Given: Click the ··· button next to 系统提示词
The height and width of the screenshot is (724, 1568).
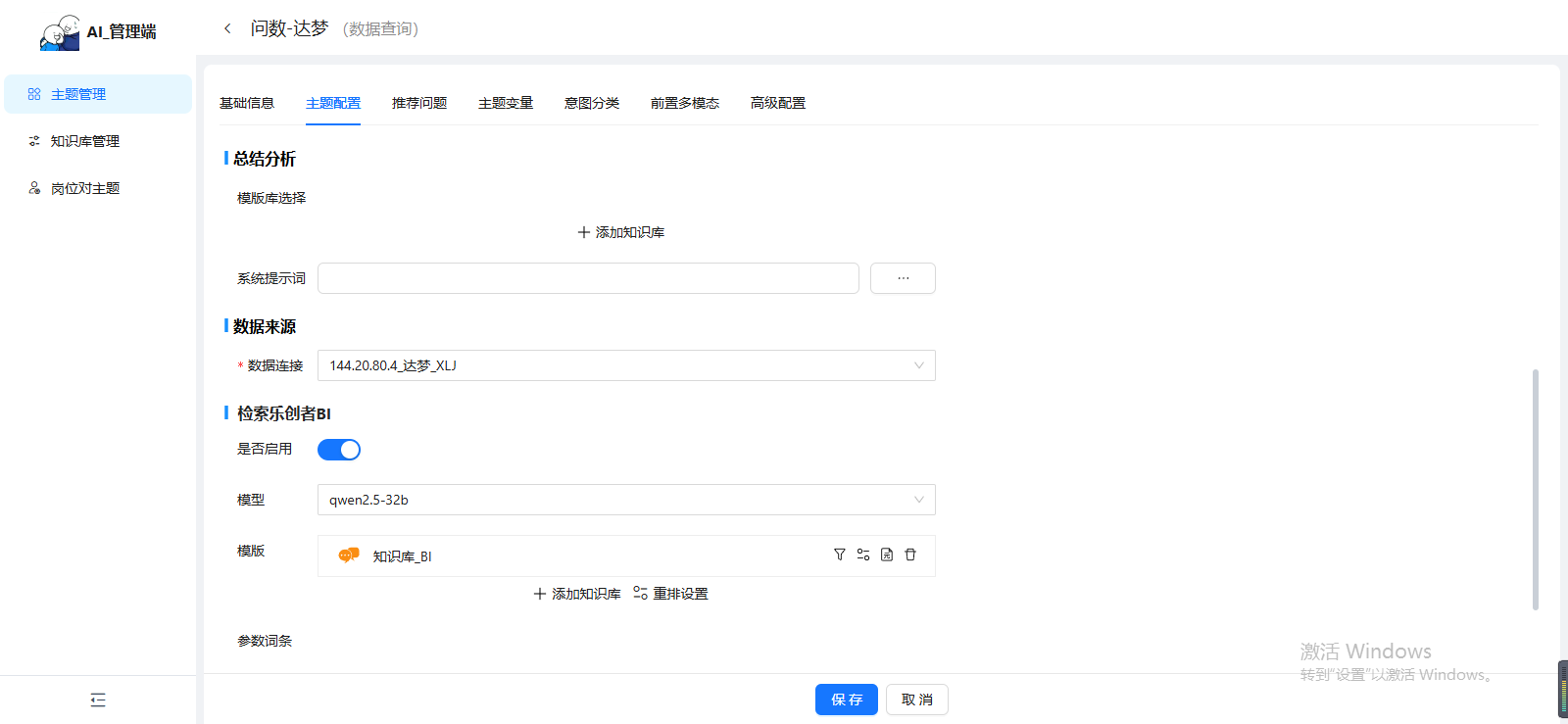Looking at the screenshot, I should pos(903,278).
